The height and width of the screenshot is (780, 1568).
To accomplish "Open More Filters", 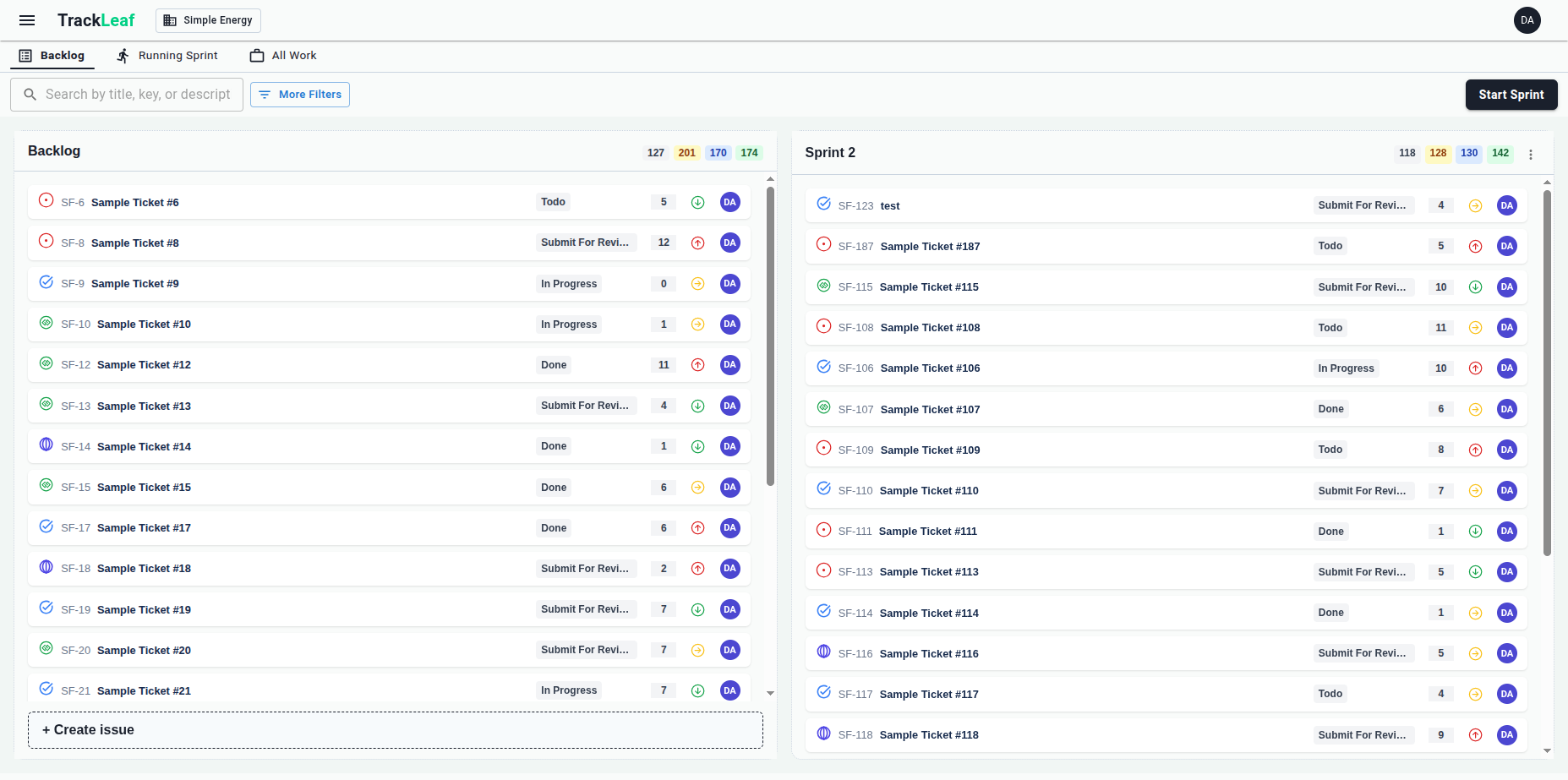I will tap(300, 95).
